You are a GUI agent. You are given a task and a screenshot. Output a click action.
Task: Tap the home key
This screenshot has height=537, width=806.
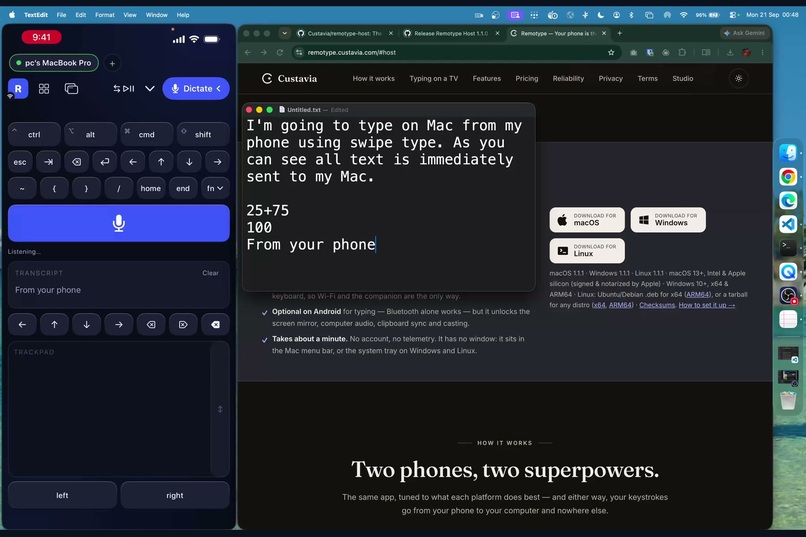tap(151, 188)
